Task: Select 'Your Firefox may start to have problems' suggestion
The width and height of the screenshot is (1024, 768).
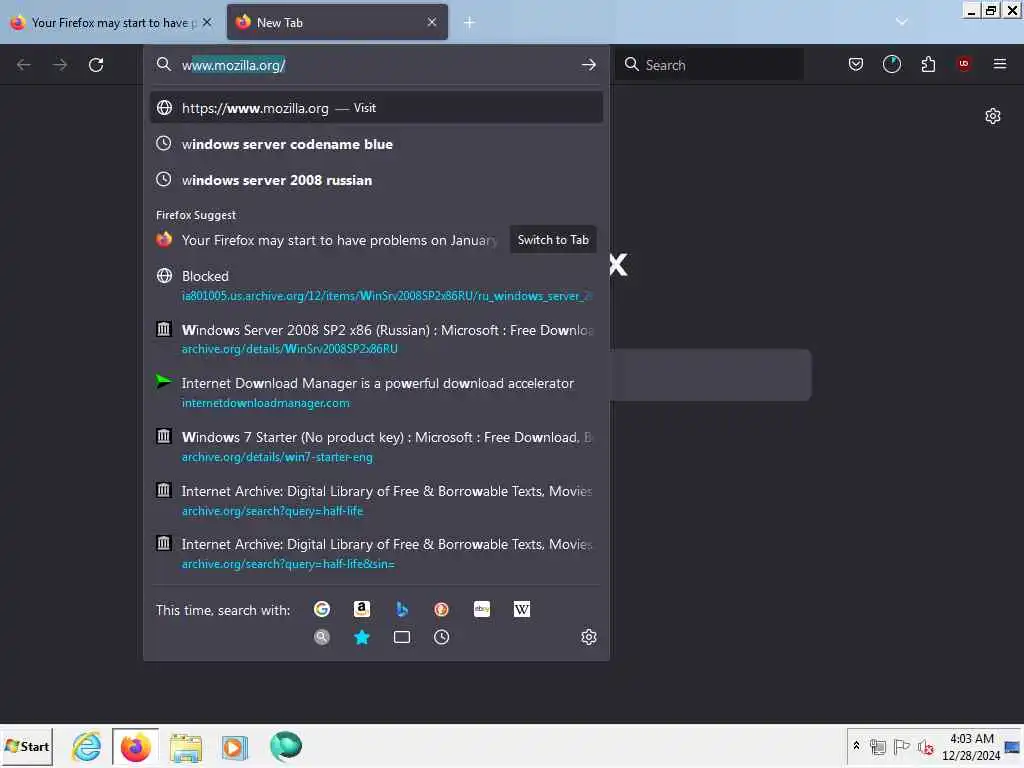Action: (327, 240)
